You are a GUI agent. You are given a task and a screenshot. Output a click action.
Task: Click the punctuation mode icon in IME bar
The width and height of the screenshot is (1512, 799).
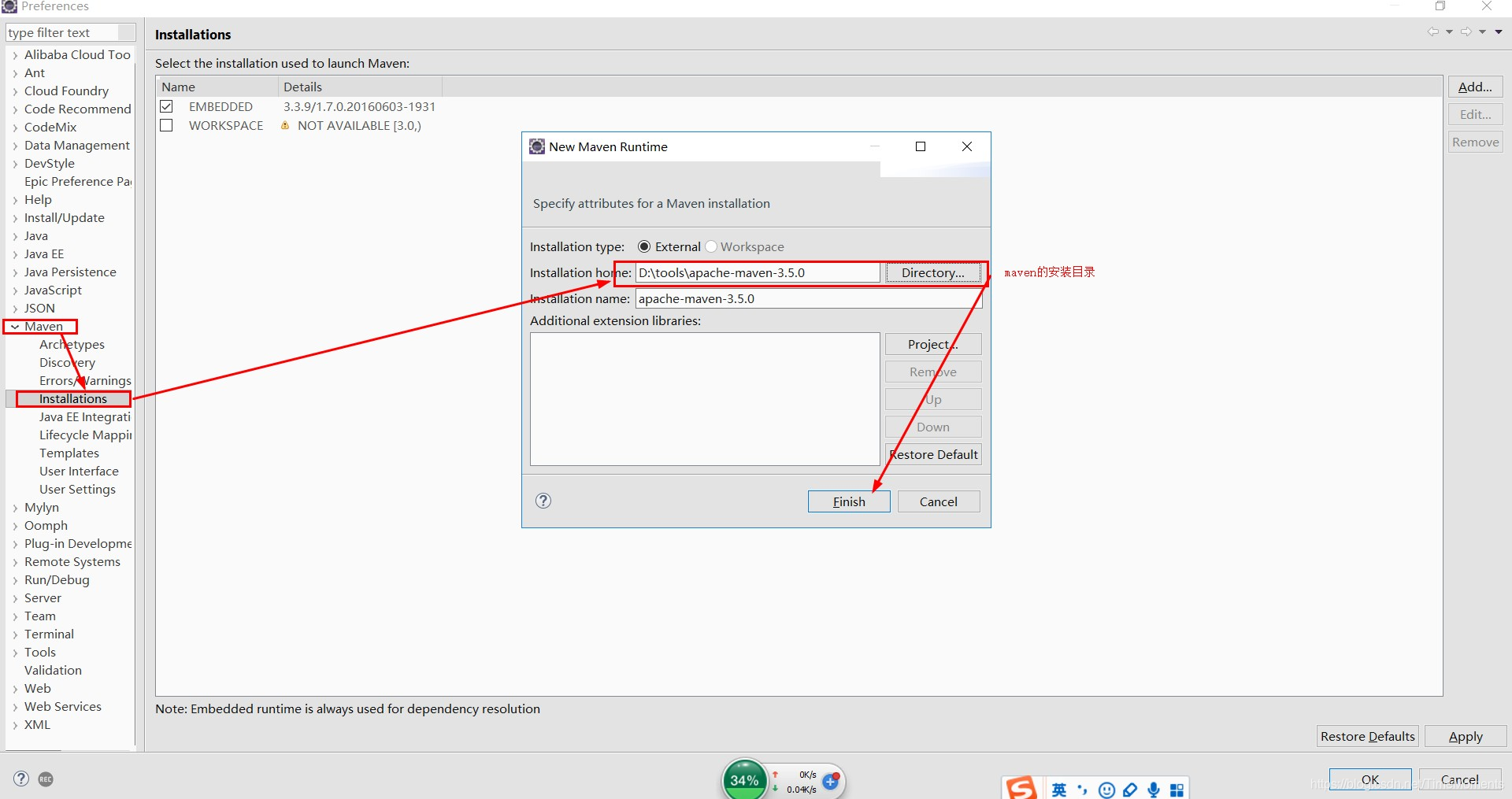(x=1083, y=790)
